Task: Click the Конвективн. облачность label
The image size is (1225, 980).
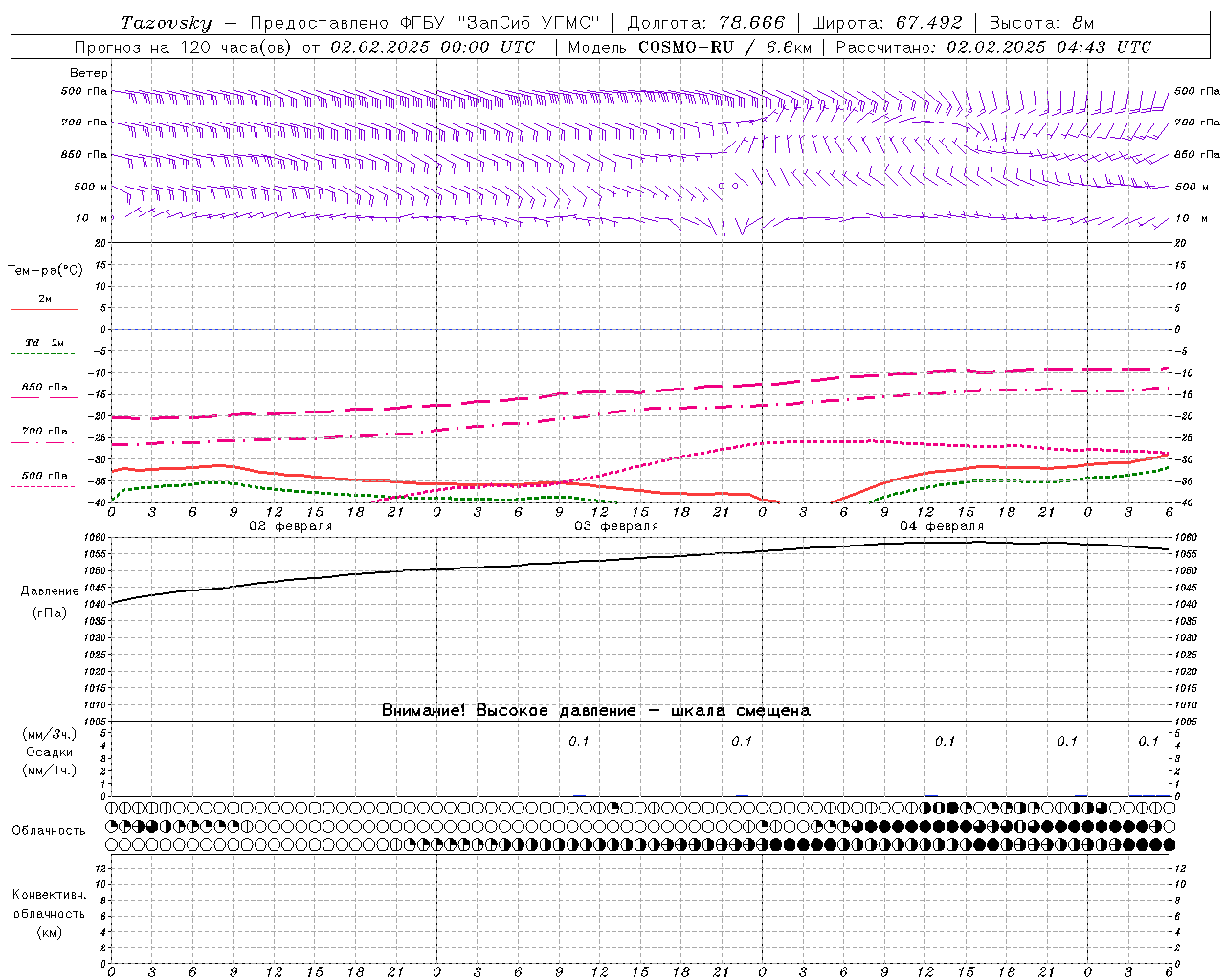Action: coord(49,904)
